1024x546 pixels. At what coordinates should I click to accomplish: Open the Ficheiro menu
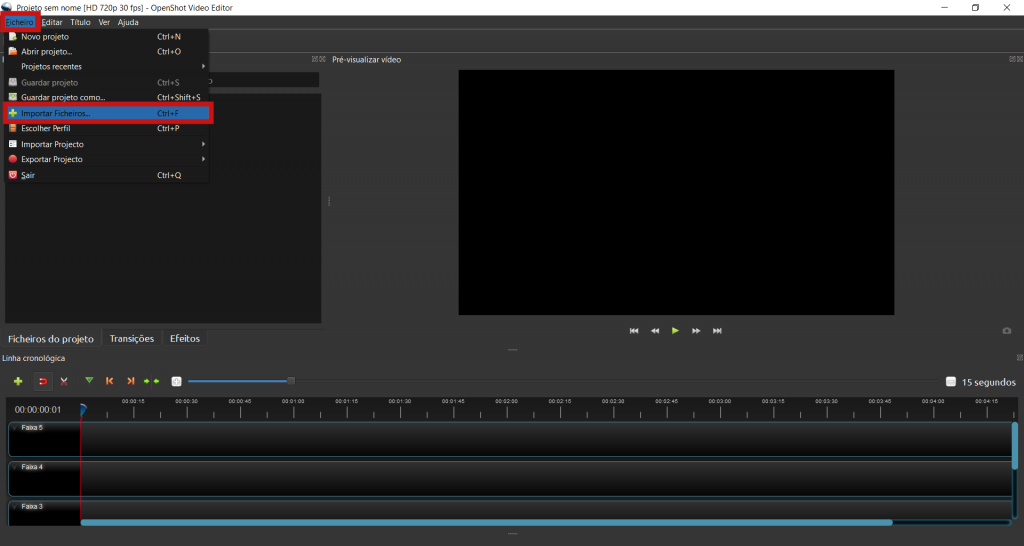(x=20, y=22)
